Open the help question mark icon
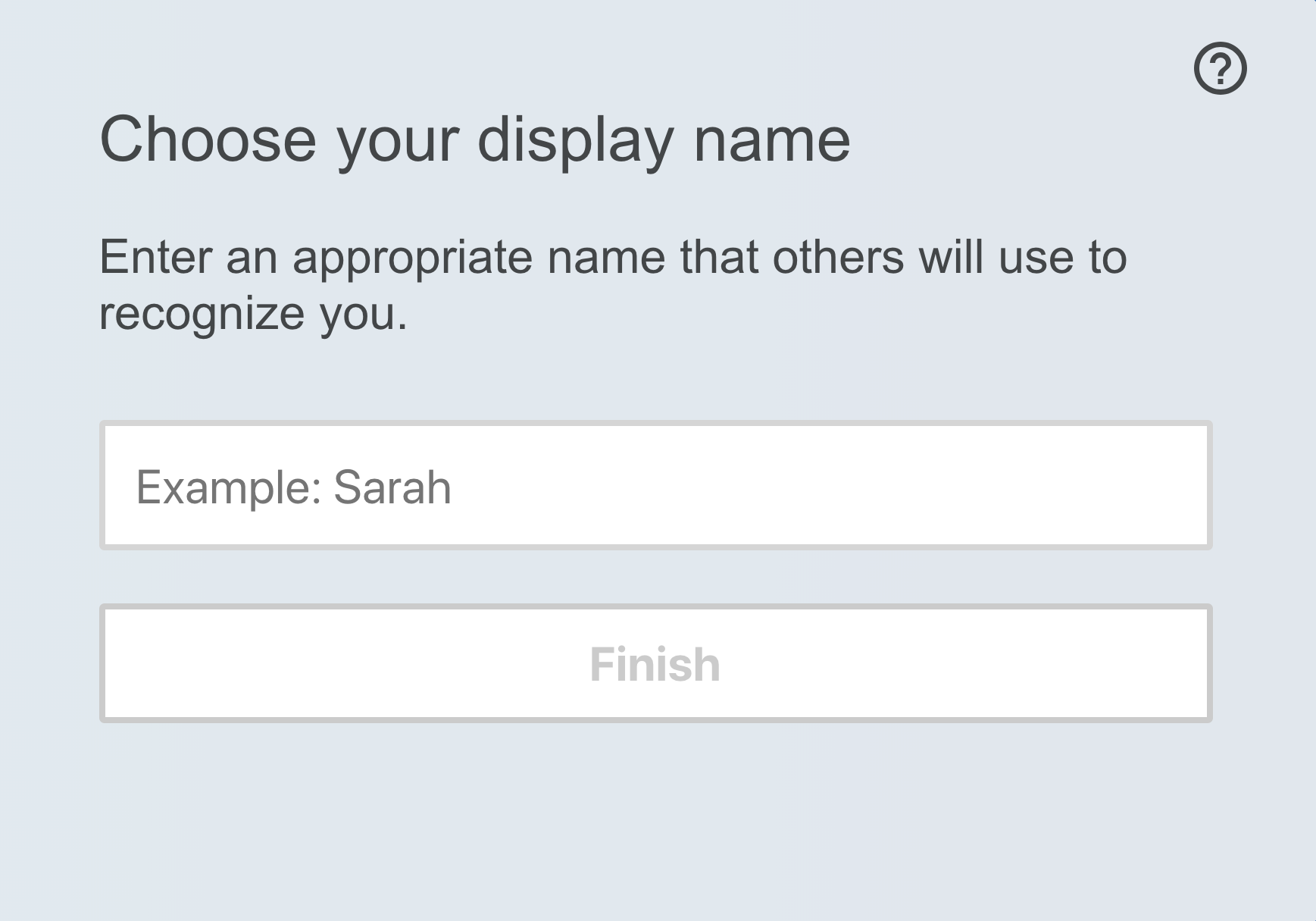This screenshot has width=1316, height=921. 1220,68
